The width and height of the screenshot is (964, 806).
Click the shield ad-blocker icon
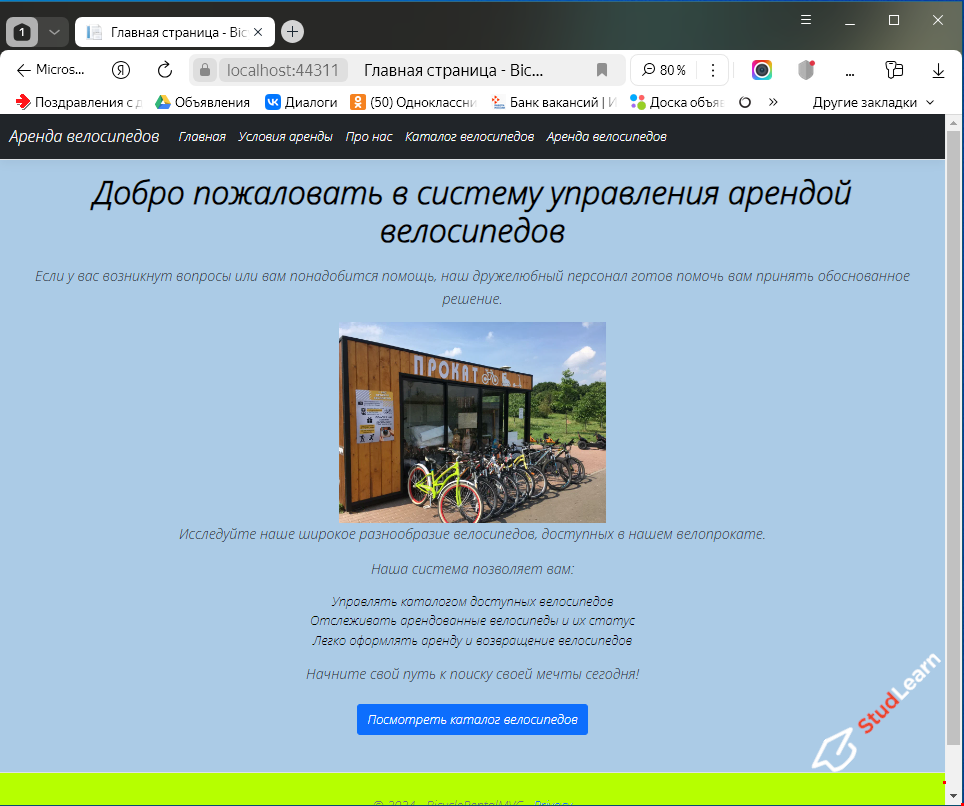(x=806, y=69)
